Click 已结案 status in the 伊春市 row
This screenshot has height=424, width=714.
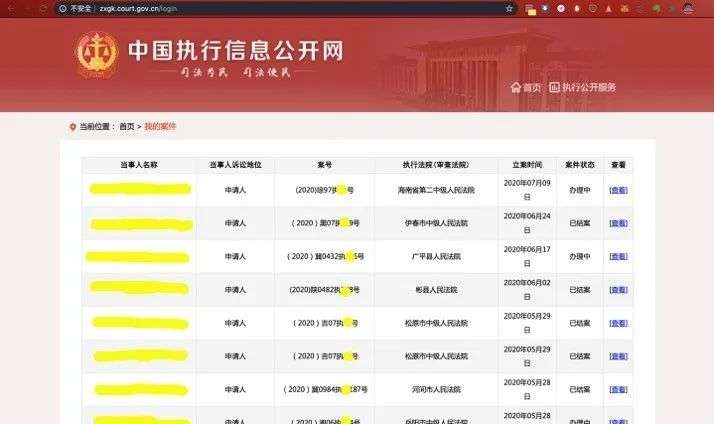point(580,223)
